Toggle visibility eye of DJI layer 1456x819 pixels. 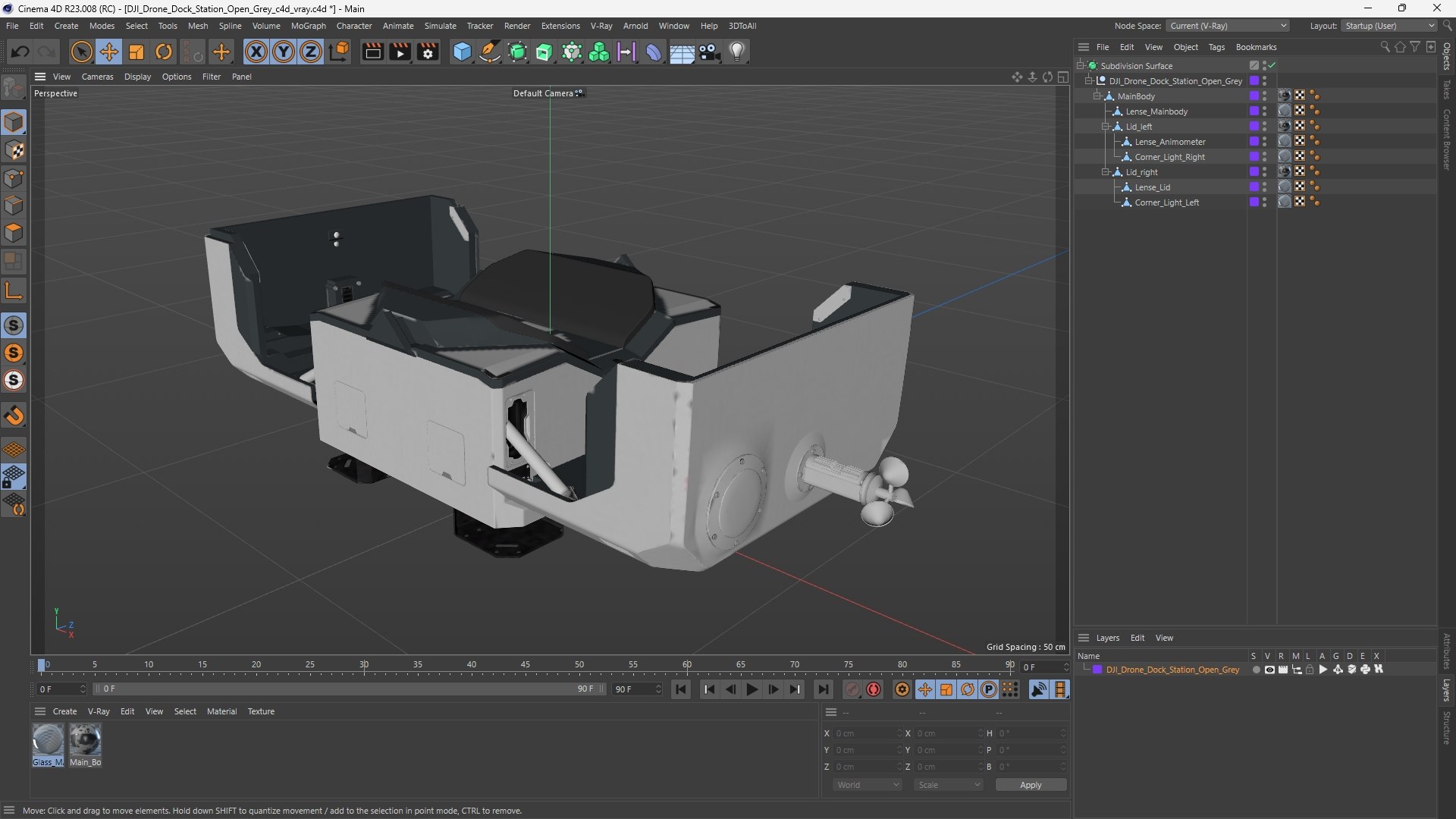point(1269,670)
